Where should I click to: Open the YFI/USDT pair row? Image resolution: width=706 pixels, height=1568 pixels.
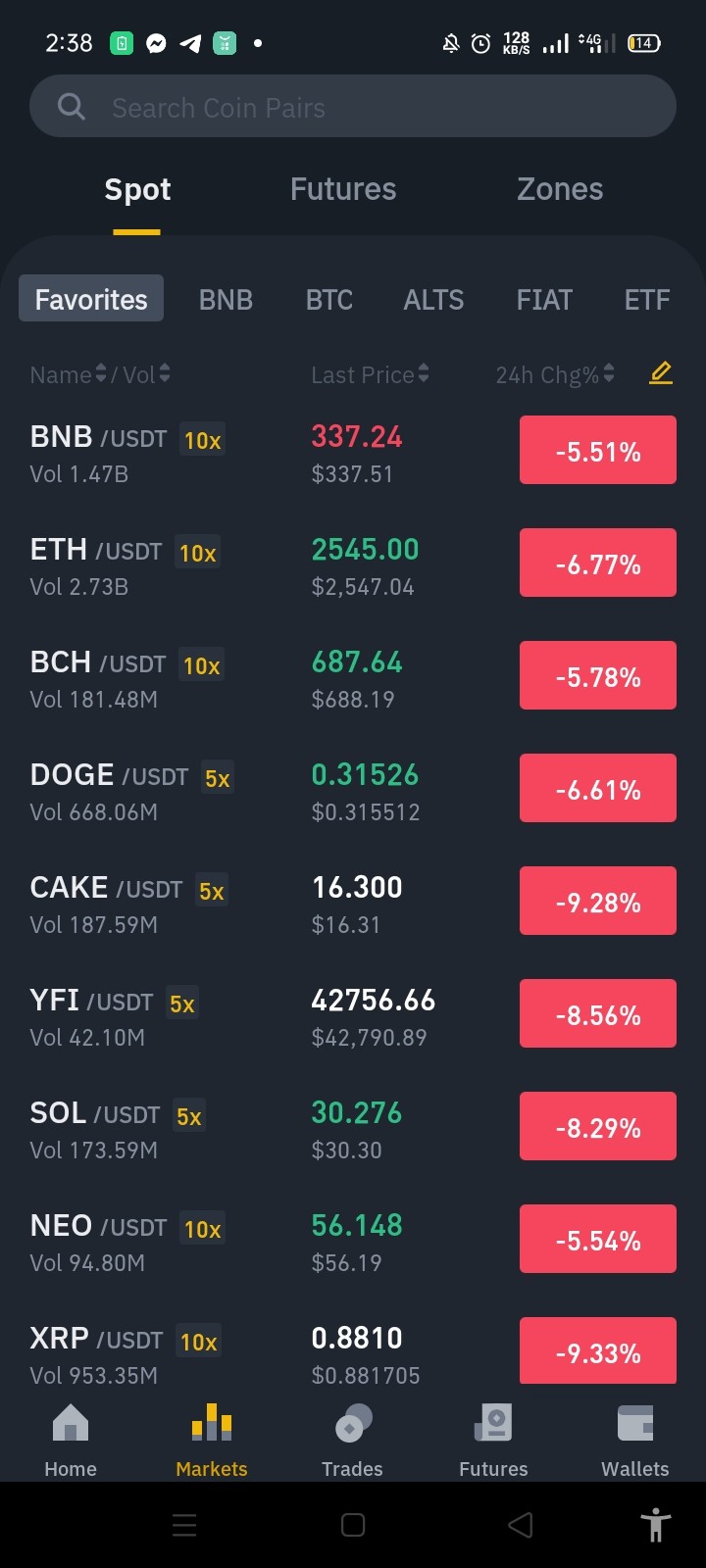pos(353,1016)
